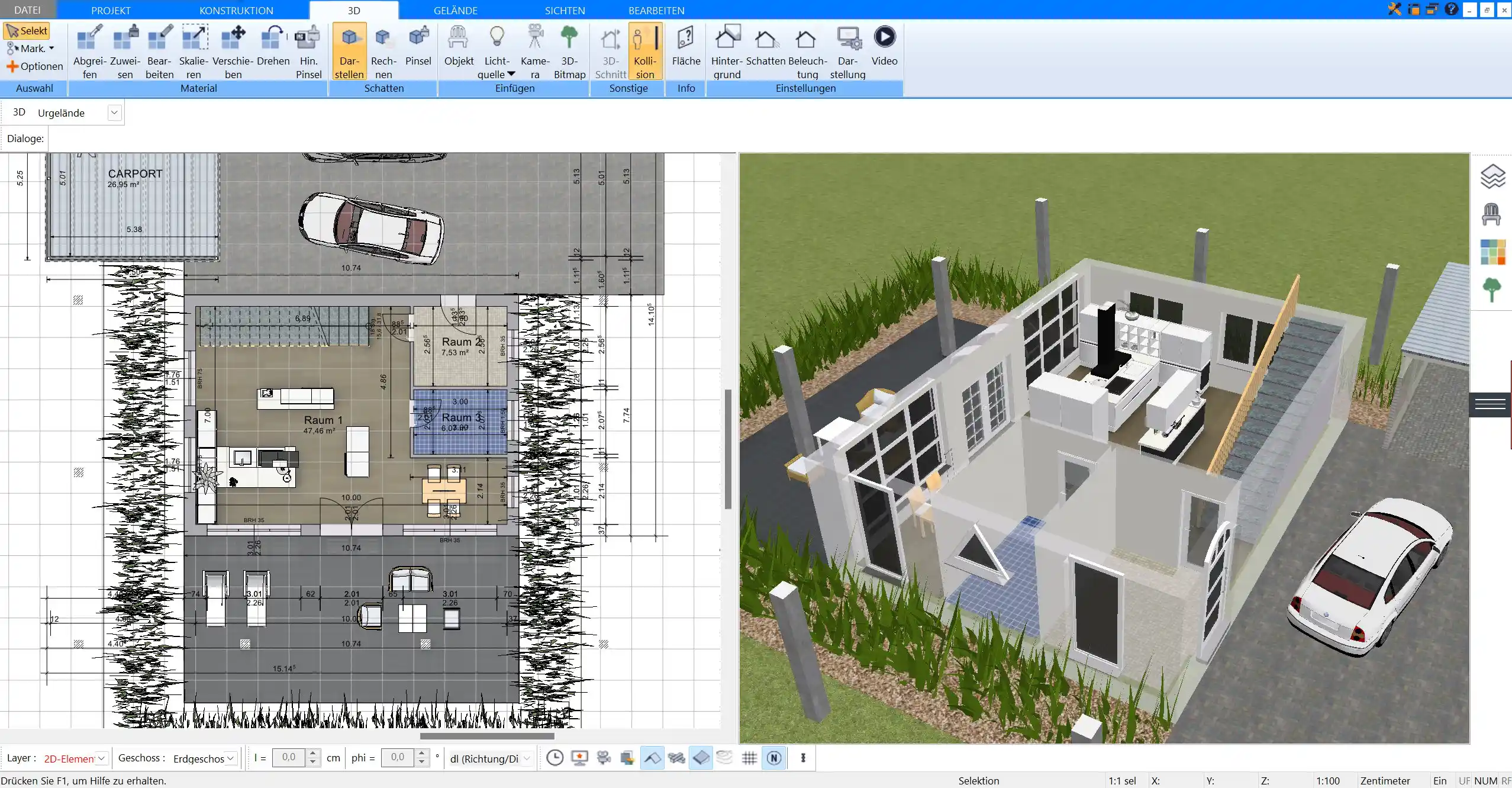Open Beleuchtung settings

[x=807, y=52]
